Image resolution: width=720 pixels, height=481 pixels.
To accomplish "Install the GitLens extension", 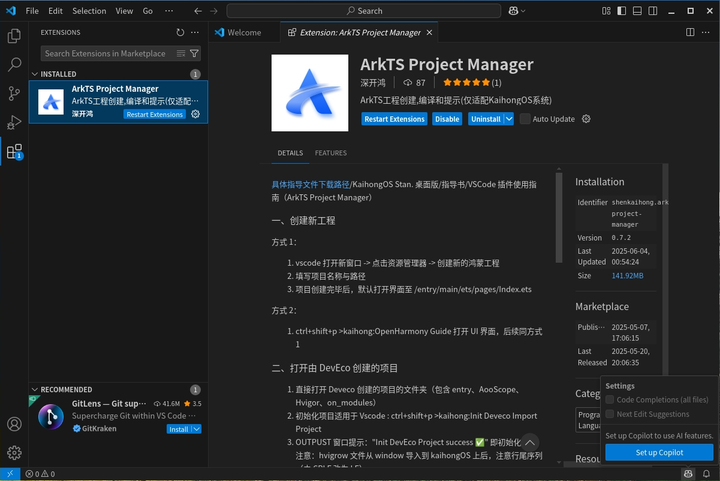I will tap(179, 429).
